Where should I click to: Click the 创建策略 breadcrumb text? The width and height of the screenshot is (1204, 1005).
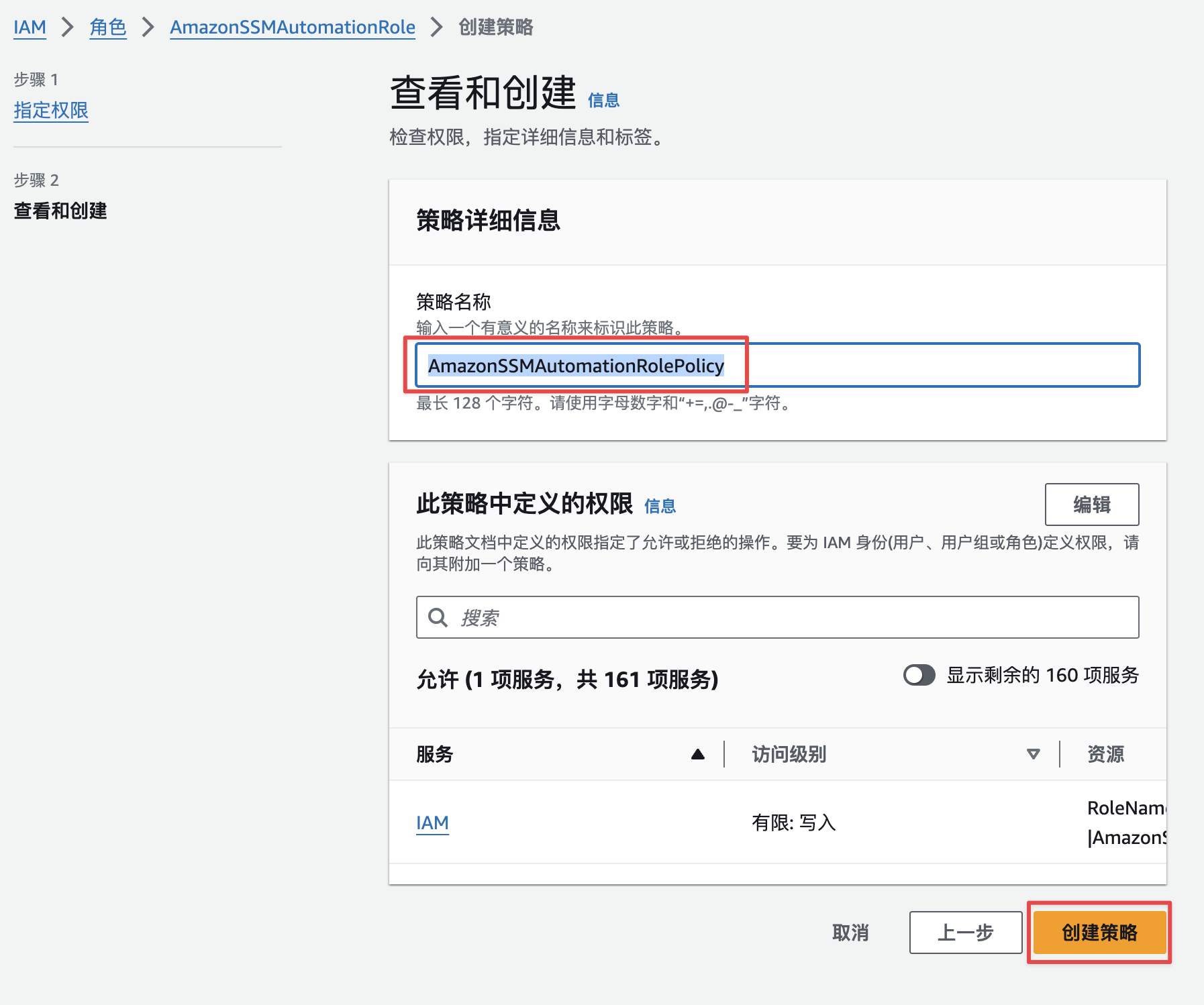point(496,28)
